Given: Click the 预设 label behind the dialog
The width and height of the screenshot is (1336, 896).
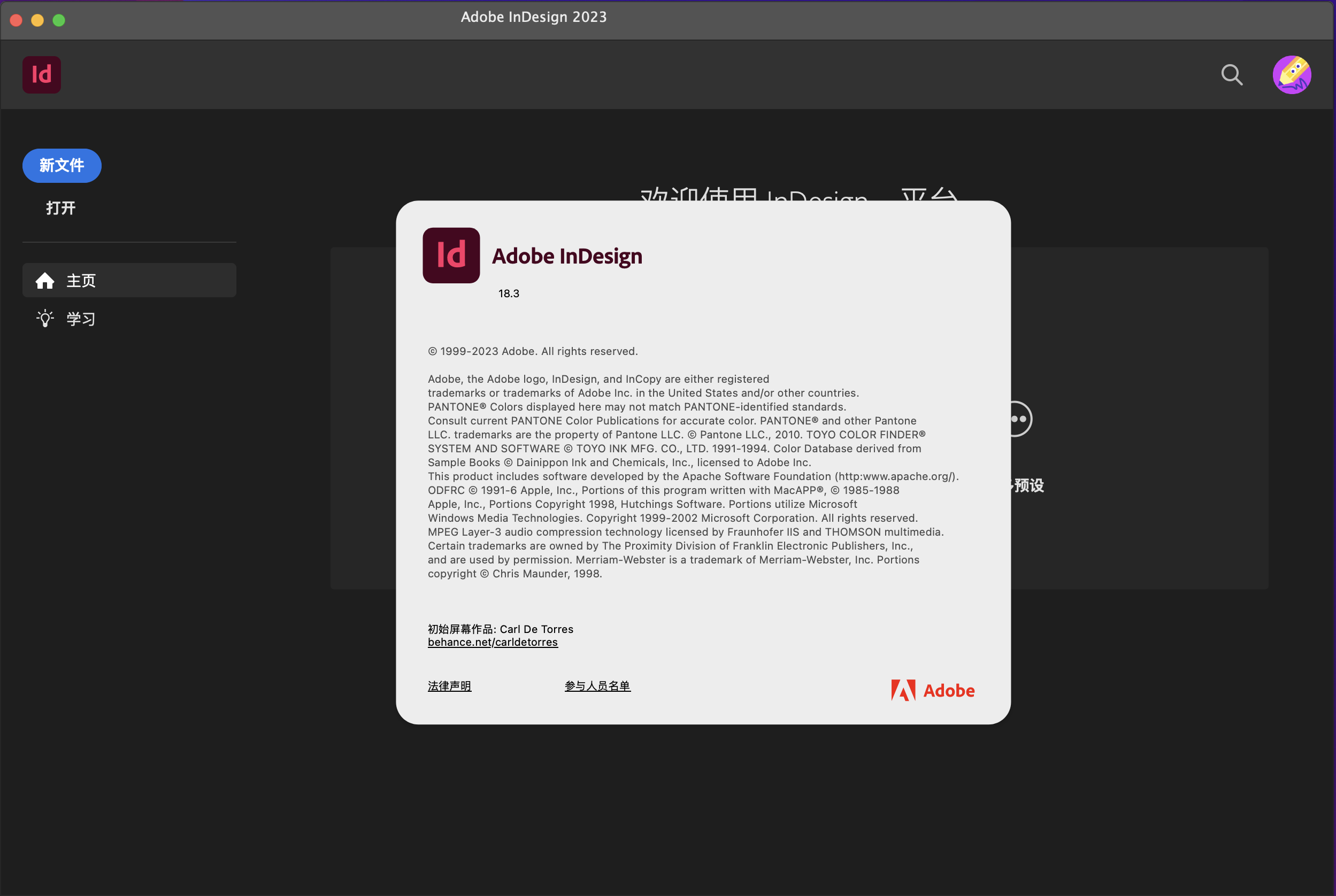Looking at the screenshot, I should click(1027, 485).
